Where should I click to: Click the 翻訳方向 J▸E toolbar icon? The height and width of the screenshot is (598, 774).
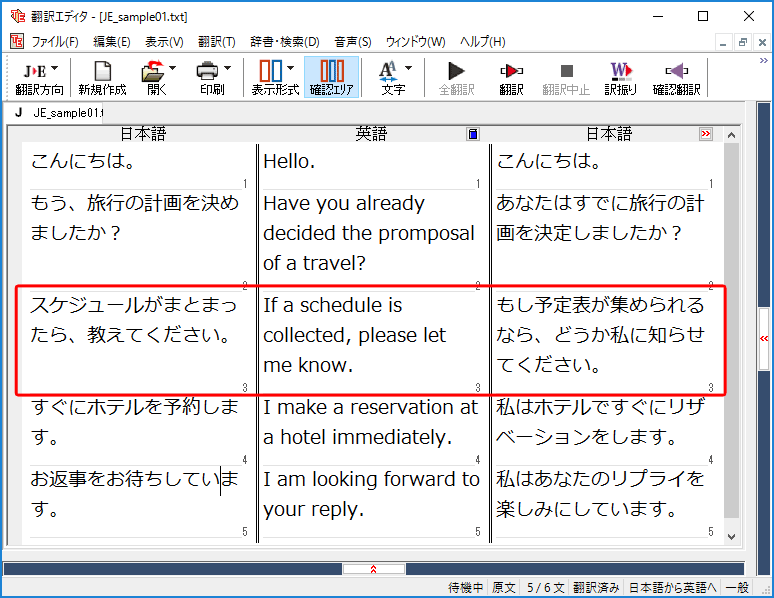click(35, 72)
